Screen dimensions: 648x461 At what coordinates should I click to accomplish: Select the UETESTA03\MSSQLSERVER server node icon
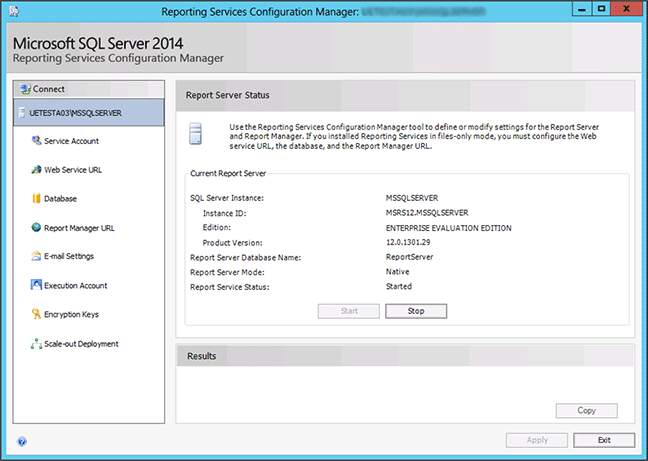pyautogui.click(x=22, y=113)
